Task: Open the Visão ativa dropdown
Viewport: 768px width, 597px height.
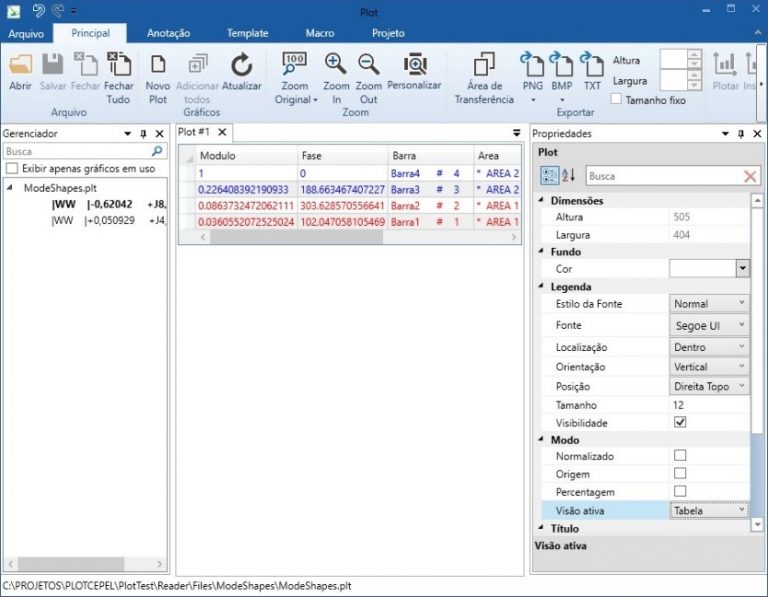Action: [x=708, y=511]
